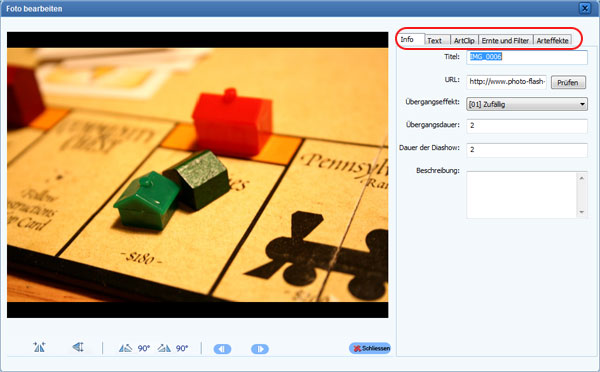This screenshot has height=372, width=600.
Task: Focus the Übergangsdauer field
Action: (x=527, y=126)
